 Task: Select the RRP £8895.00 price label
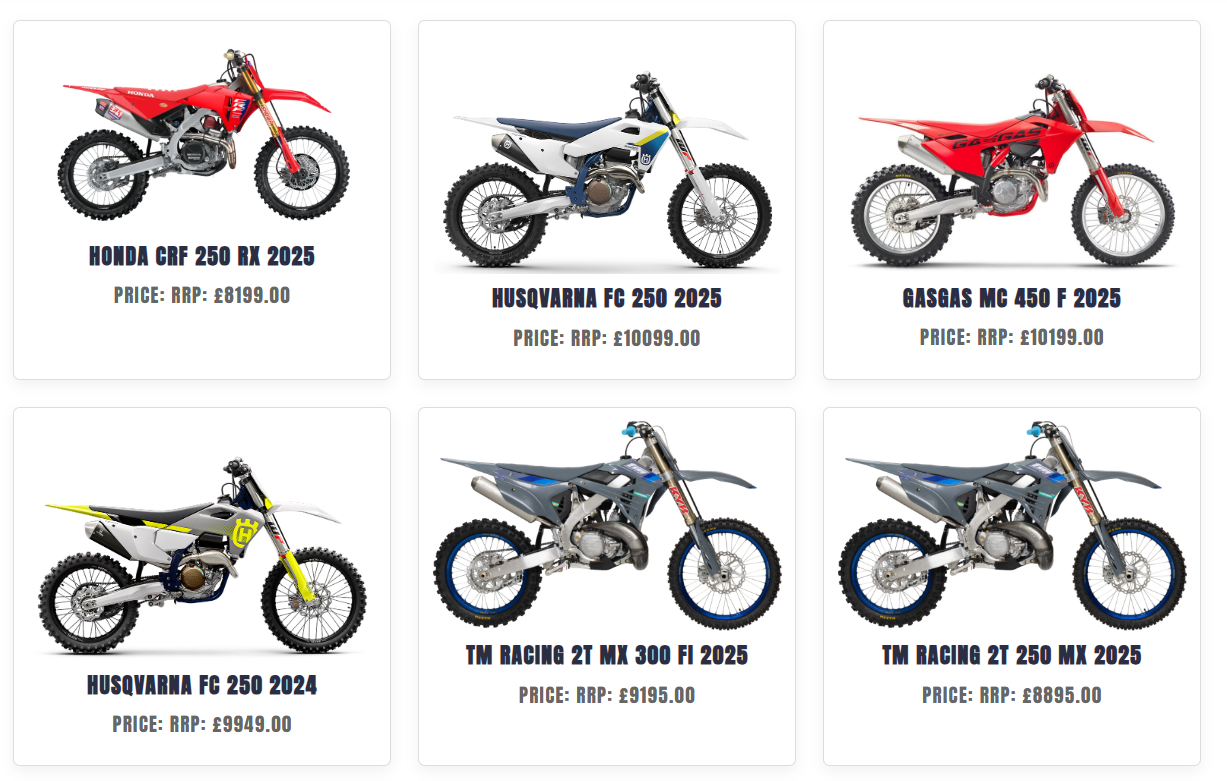pos(1012,695)
